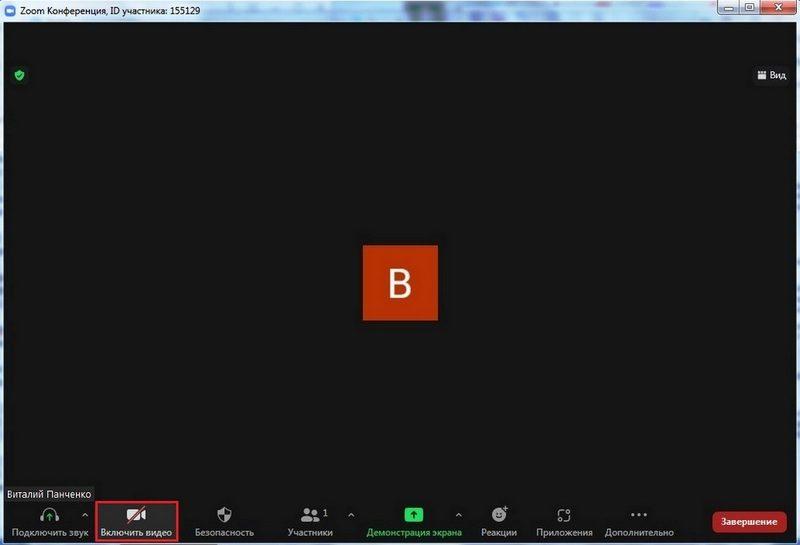
Task: Open the Безопасность security shield menu
Action: 224,522
